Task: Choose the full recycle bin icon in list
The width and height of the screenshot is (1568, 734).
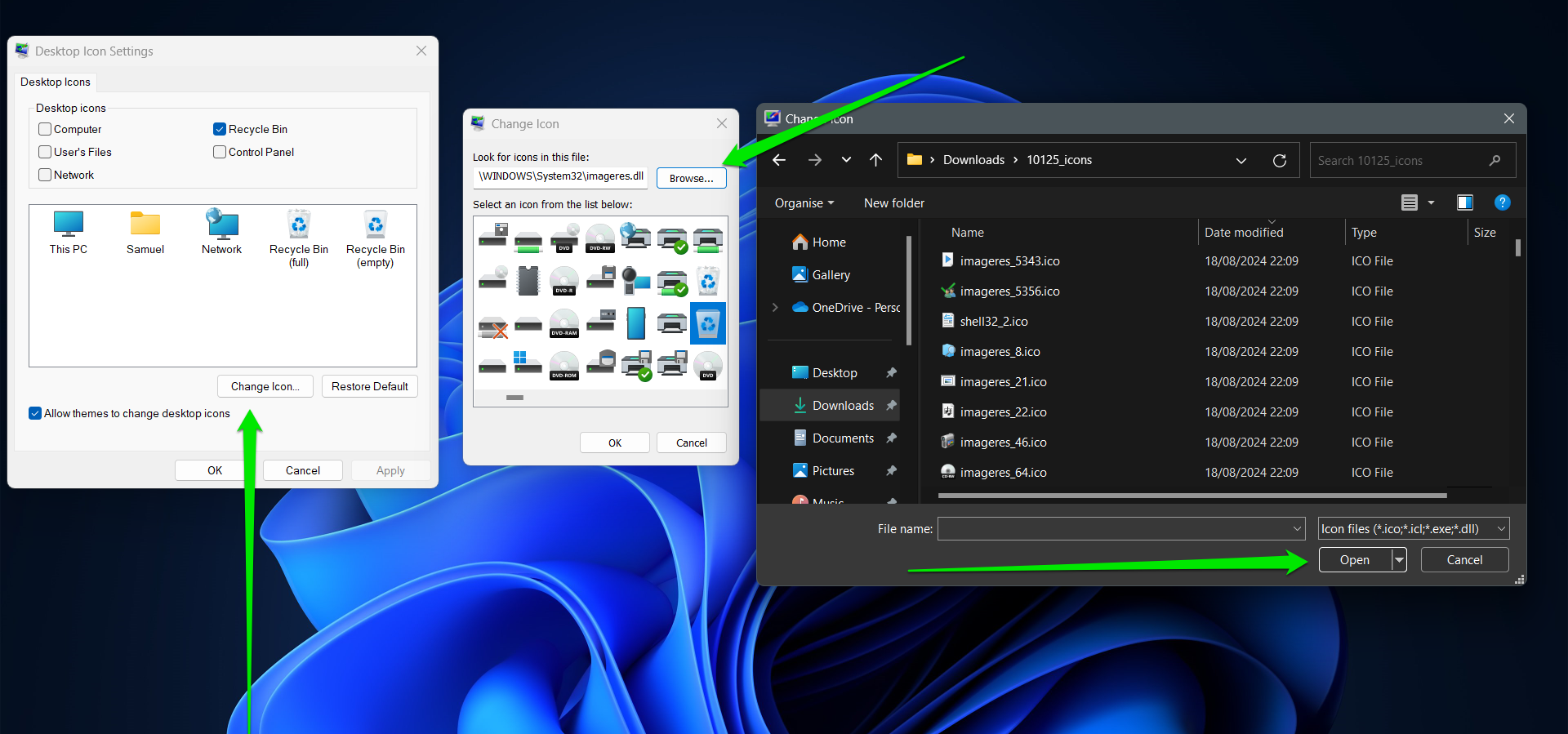Action: [x=708, y=280]
